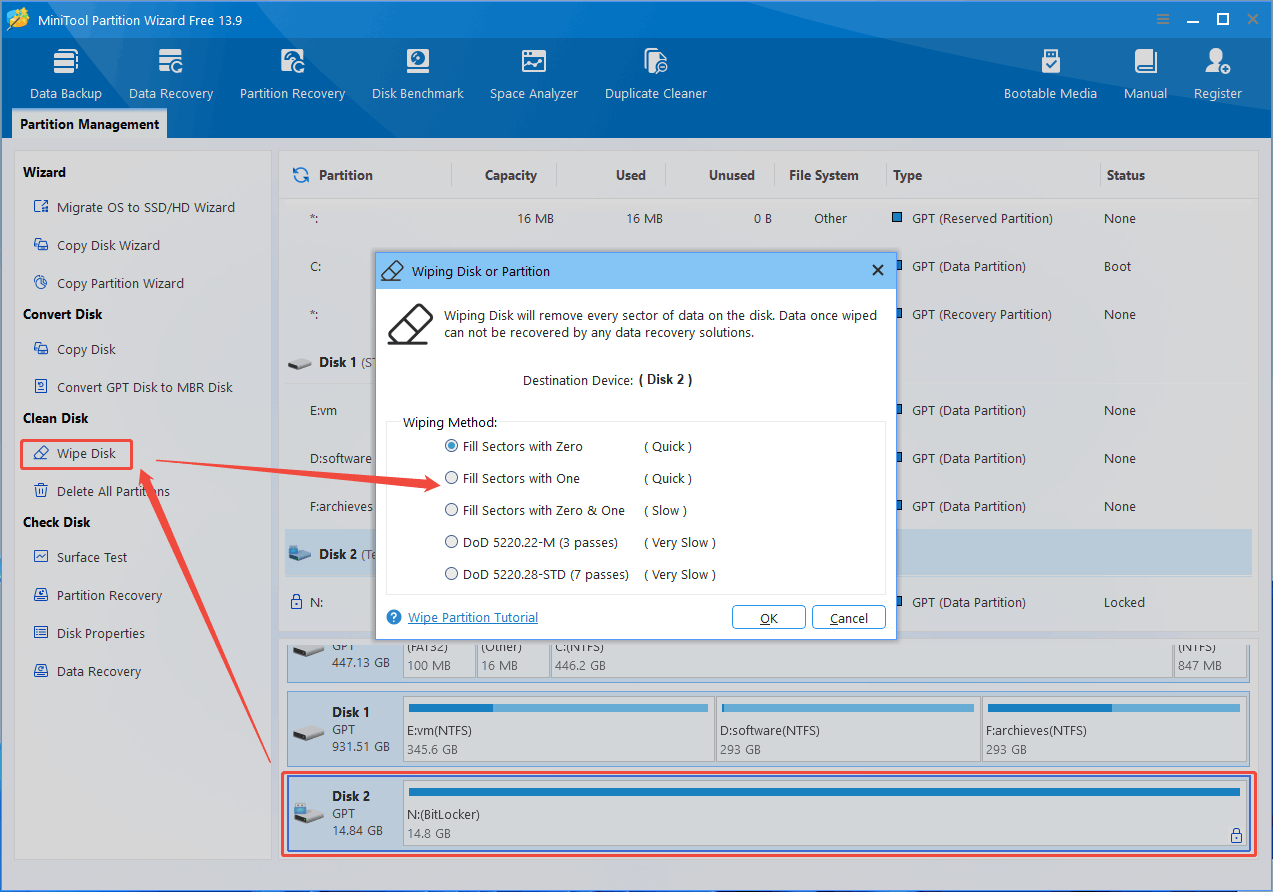Click the help icon beside Wipe Partition Tutorial
1273x892 pixels.
394,617
